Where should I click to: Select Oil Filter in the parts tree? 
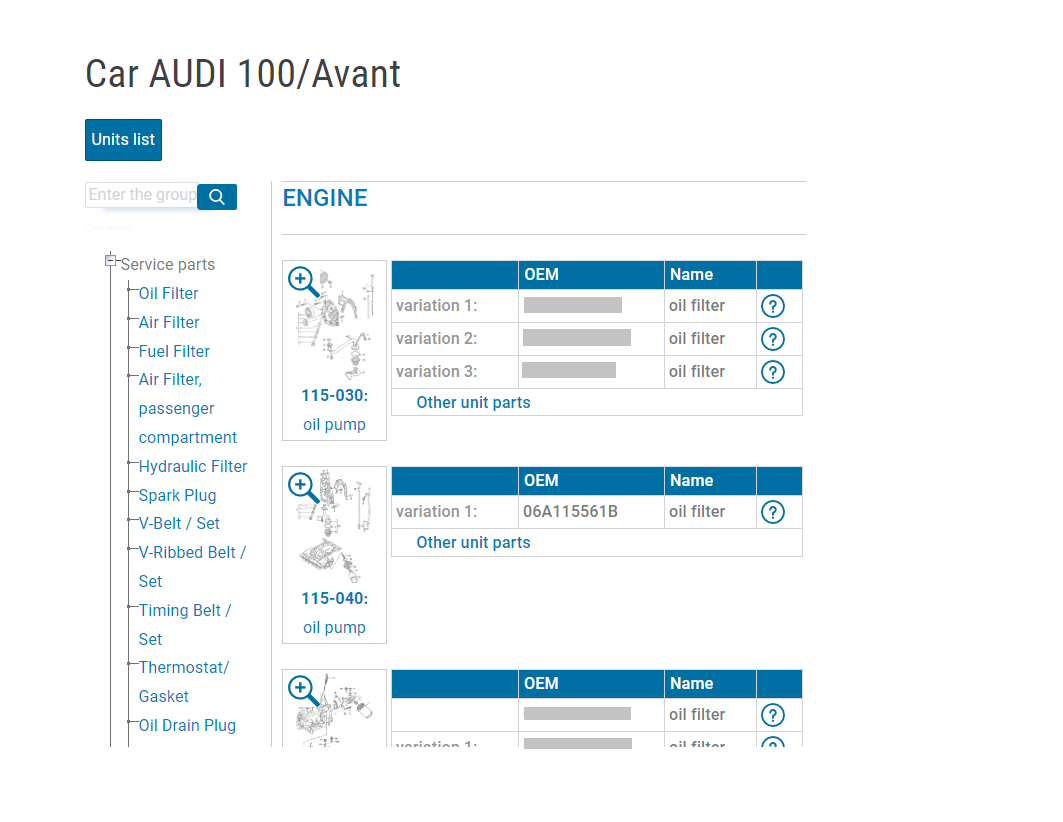(167, 293)
